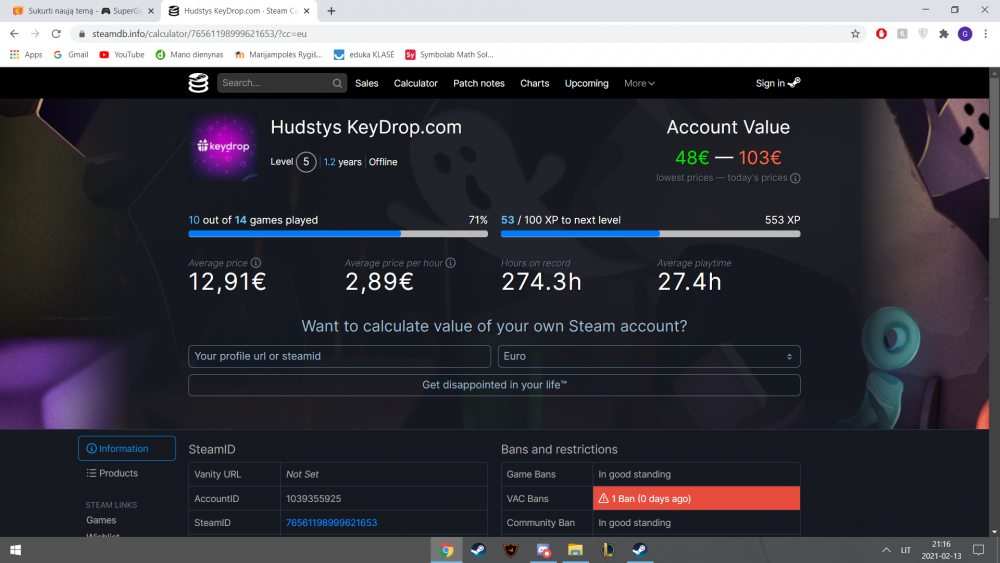Close the Hudstys KeyDrop.com tab
This screenshot has height=563, width=1000.
coord(307,11)
